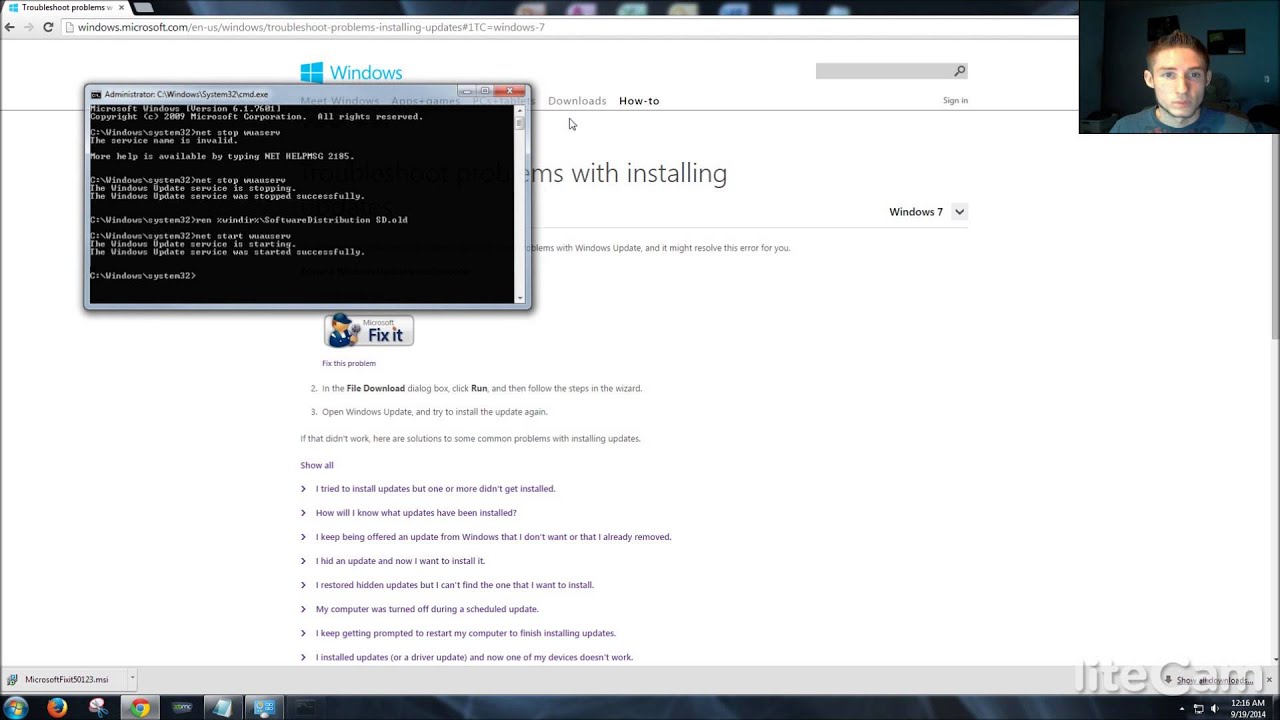Click 'I keep getting prompted to restart' link
The image size is (1280, 720).
point(466,633)
